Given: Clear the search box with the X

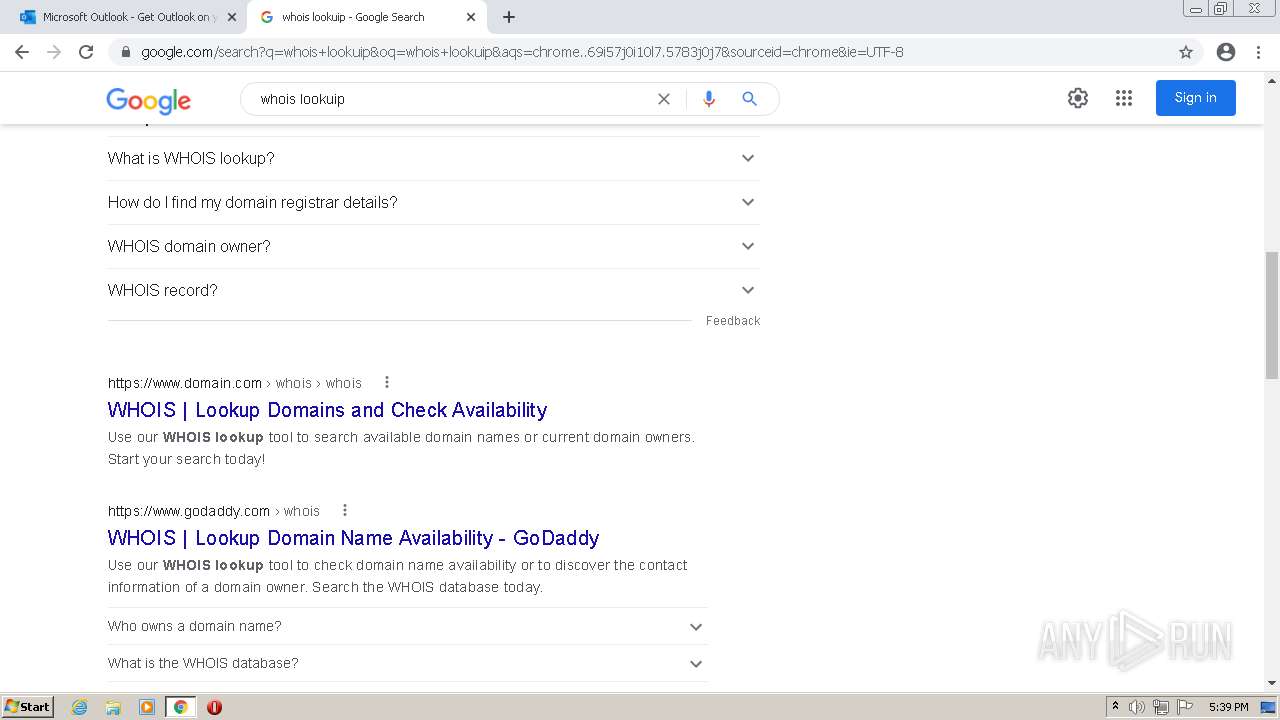Looking at the screenshot, I should click(x=663, y=99).
